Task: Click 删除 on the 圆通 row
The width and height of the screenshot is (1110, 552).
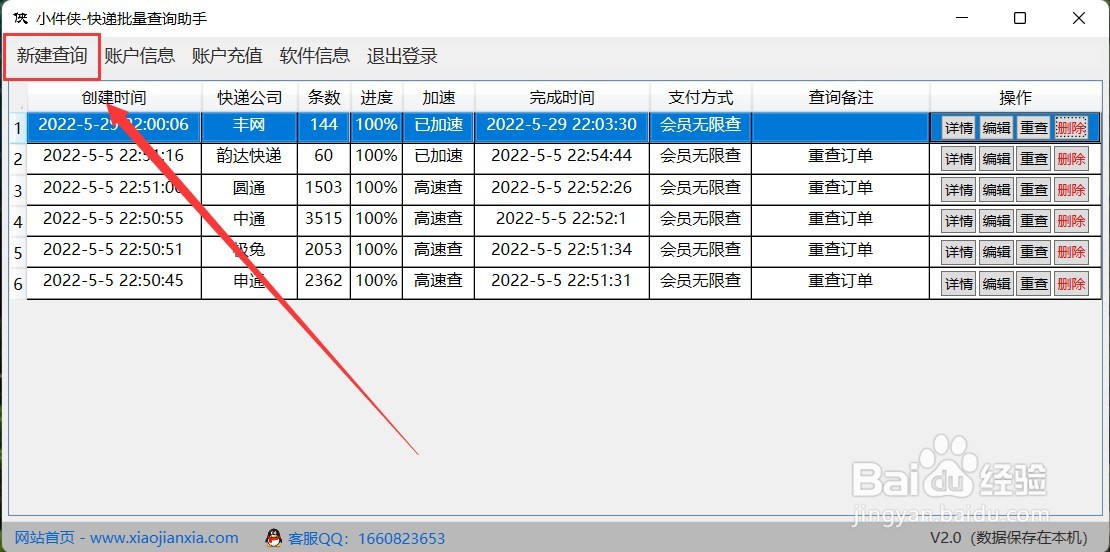Action: (1071, 190)
